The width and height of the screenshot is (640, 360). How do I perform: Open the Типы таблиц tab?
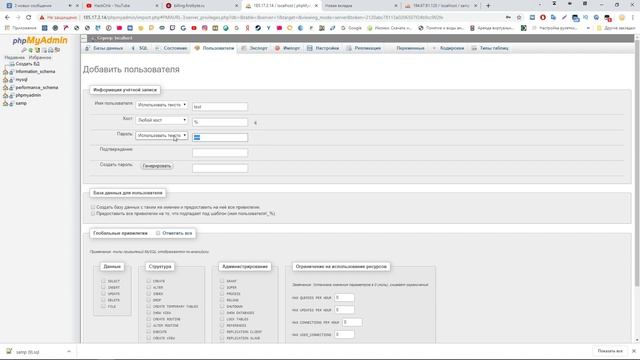[490, 48]
